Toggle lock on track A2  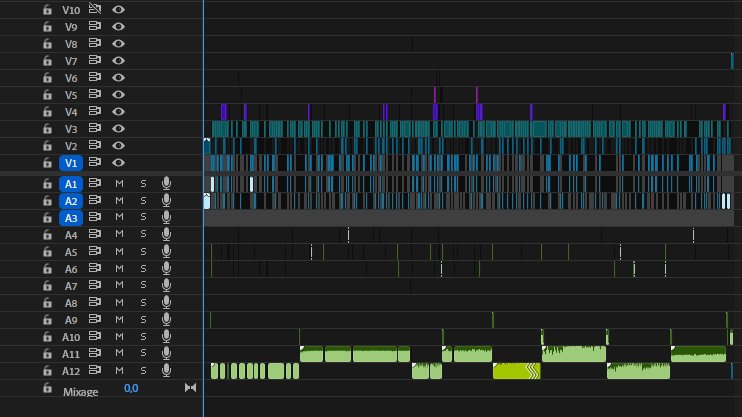47,201
